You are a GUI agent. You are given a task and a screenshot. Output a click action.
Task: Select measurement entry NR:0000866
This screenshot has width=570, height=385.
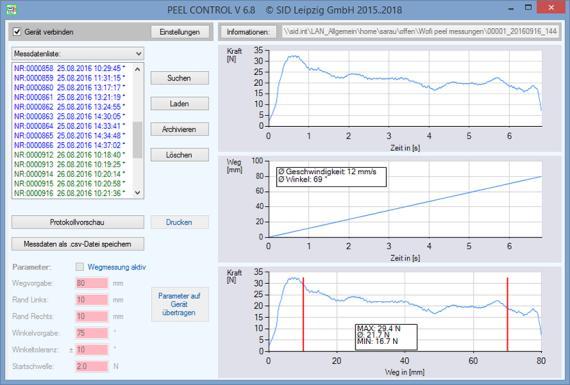pyautogui.click(x=69, y=145)
